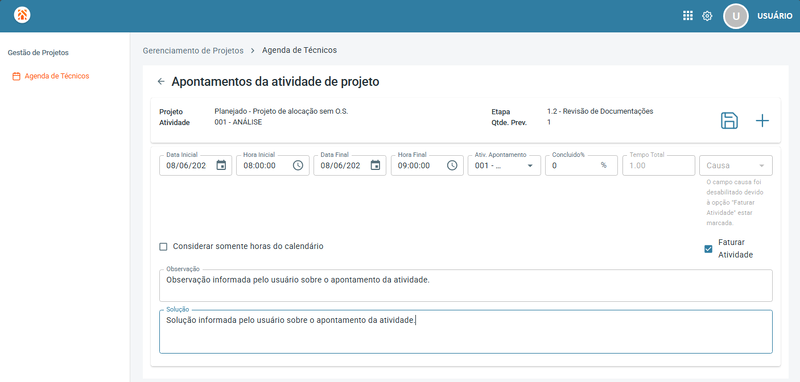
Task: Go to Gerenciamento de Projetos breadcrumb
Action: point(193,50)
